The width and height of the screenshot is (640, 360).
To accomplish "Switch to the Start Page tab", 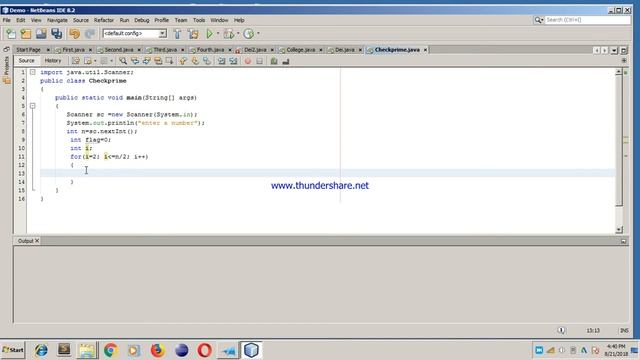I will tap(28, 50).
